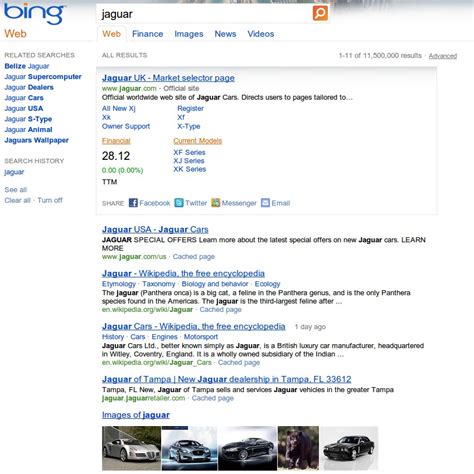Image resolution: width=474 pixels, height=474 pixels.
Task: Share result via Email icon
Action: coord(265,203)
